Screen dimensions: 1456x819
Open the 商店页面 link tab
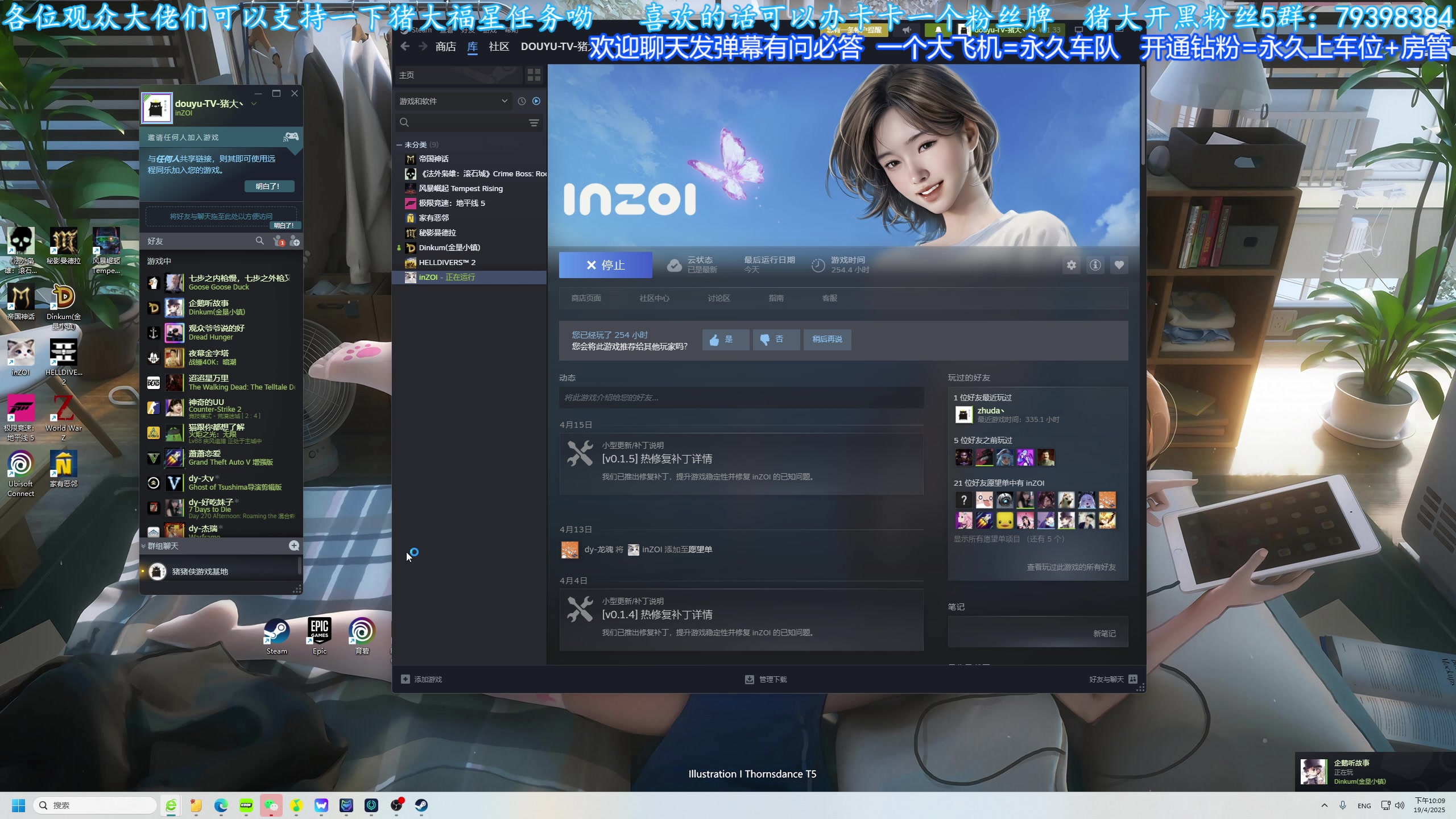[586, 298]
